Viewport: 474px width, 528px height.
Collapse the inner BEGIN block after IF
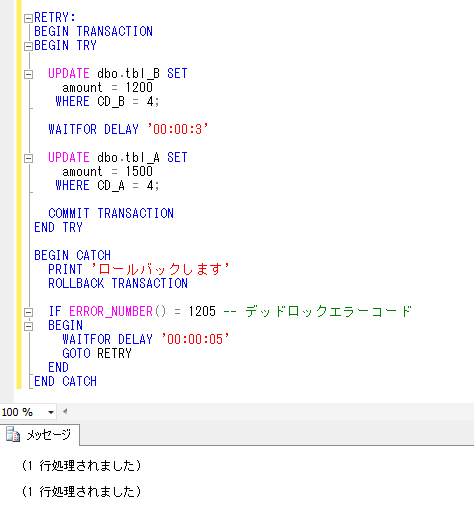[x=29, y=326]
